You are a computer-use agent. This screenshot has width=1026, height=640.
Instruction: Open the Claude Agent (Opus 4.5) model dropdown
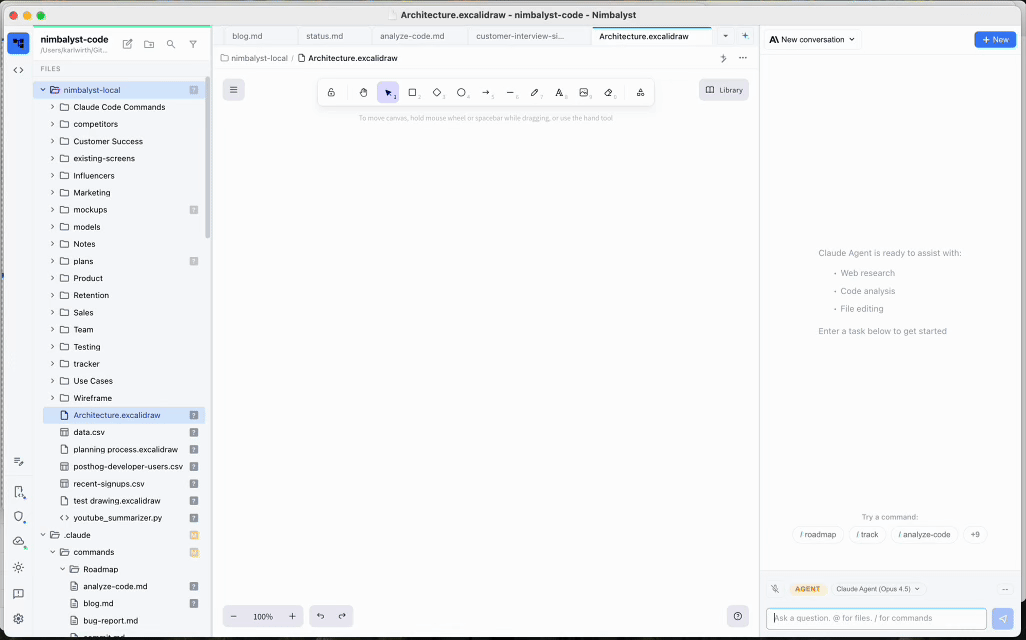click(878, 588)
